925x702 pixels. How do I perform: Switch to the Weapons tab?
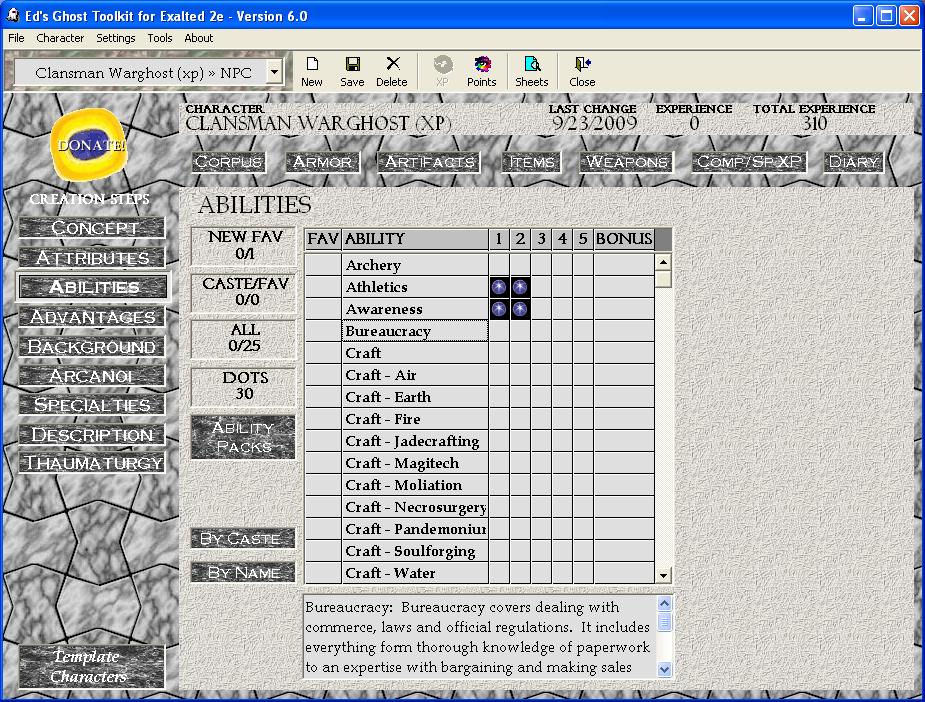click(x=626, y=162)
